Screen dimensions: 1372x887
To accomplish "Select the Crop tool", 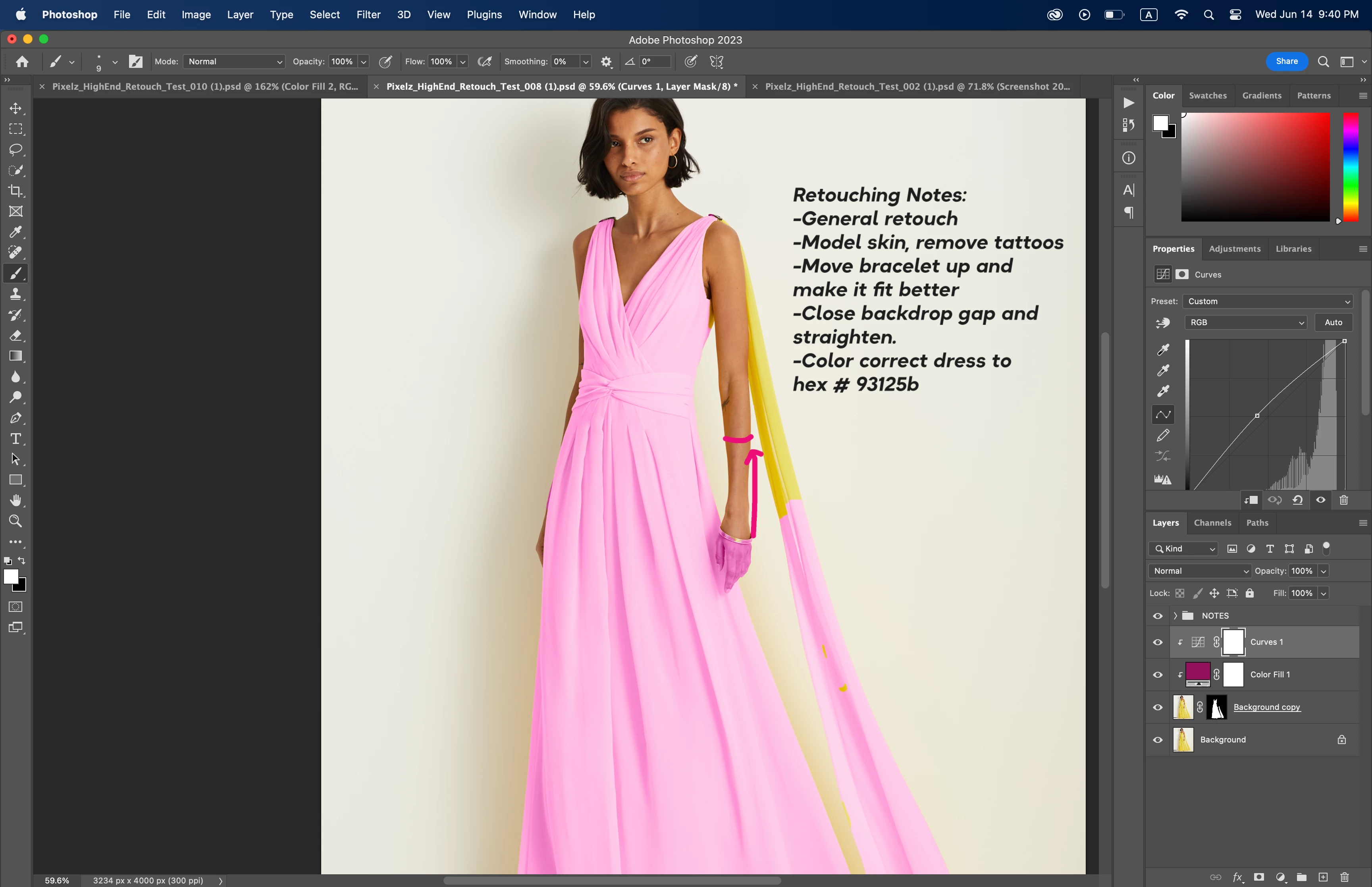I will point(15,191).
